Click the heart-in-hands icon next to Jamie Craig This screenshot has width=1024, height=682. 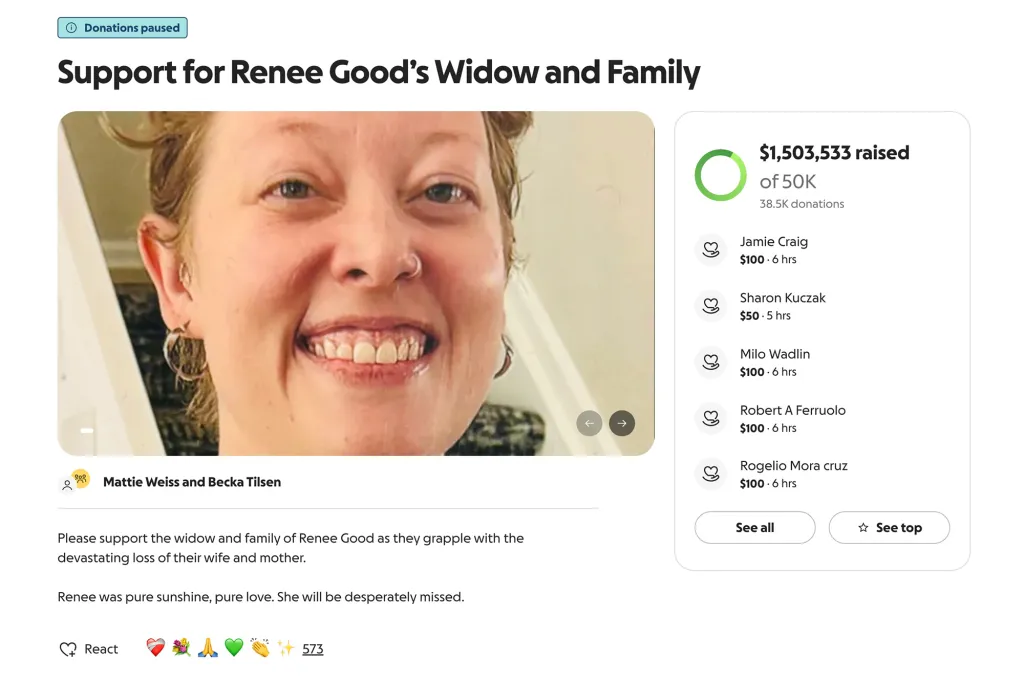click(711, 250)
